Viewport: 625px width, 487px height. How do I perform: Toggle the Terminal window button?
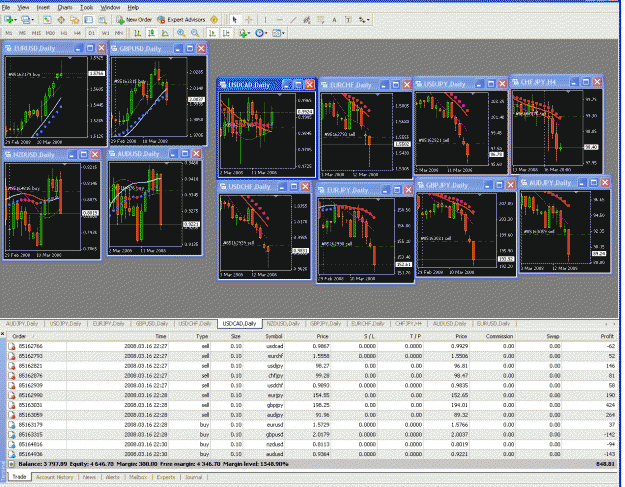[88, 20]
